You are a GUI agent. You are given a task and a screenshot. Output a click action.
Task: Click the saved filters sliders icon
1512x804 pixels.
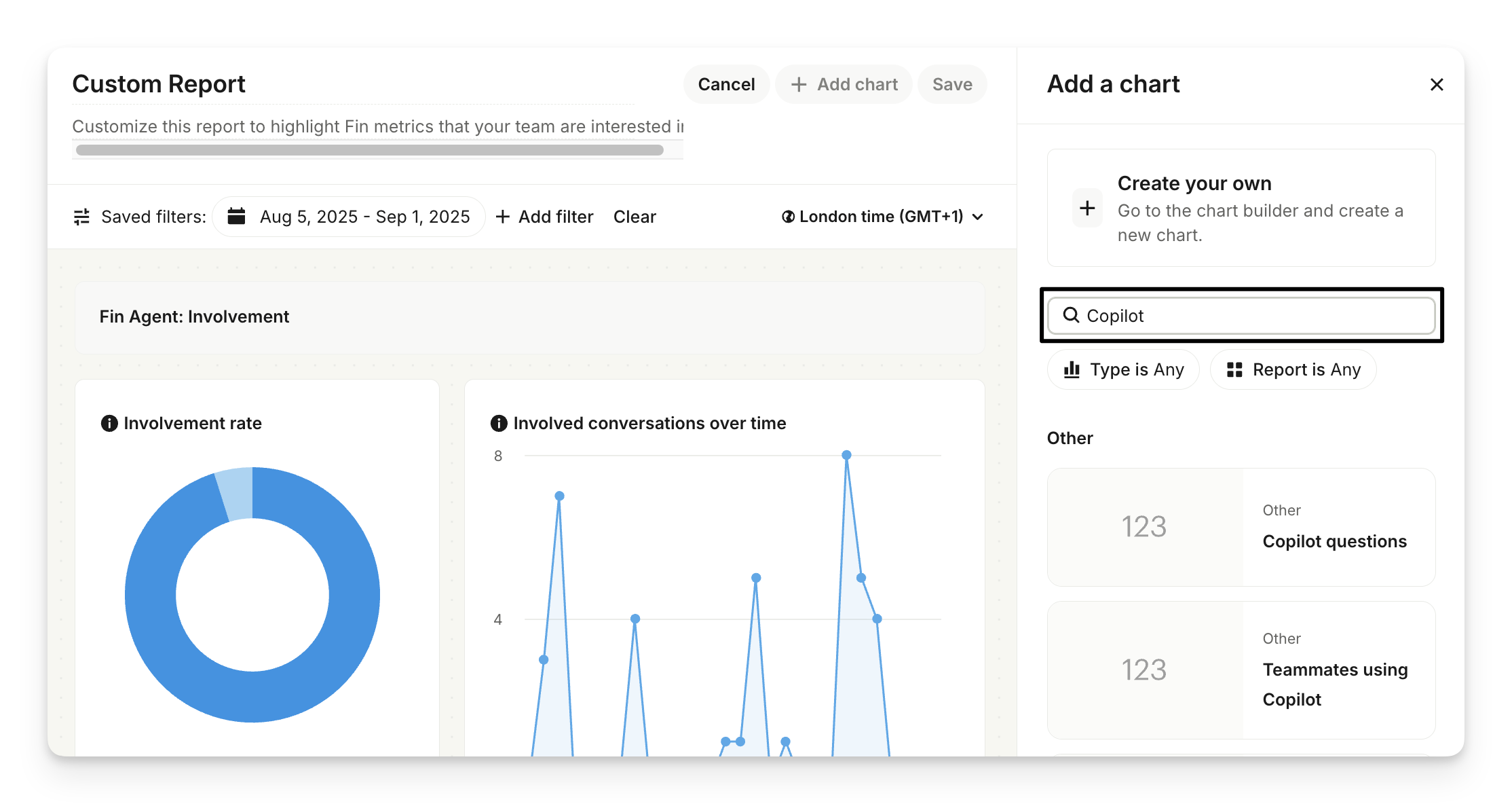coord(81,217)
